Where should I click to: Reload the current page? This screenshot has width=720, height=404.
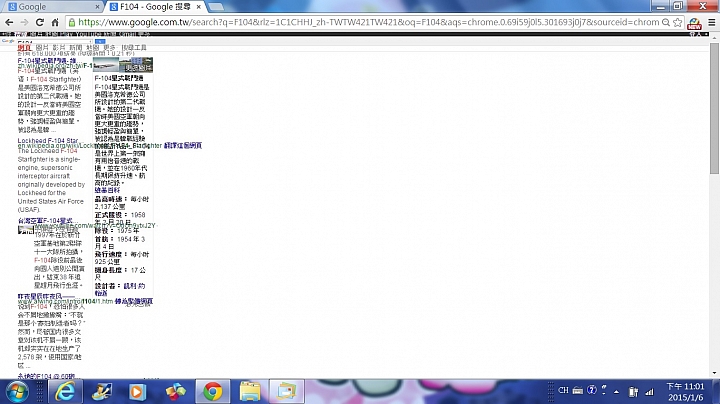coord(40,22)
